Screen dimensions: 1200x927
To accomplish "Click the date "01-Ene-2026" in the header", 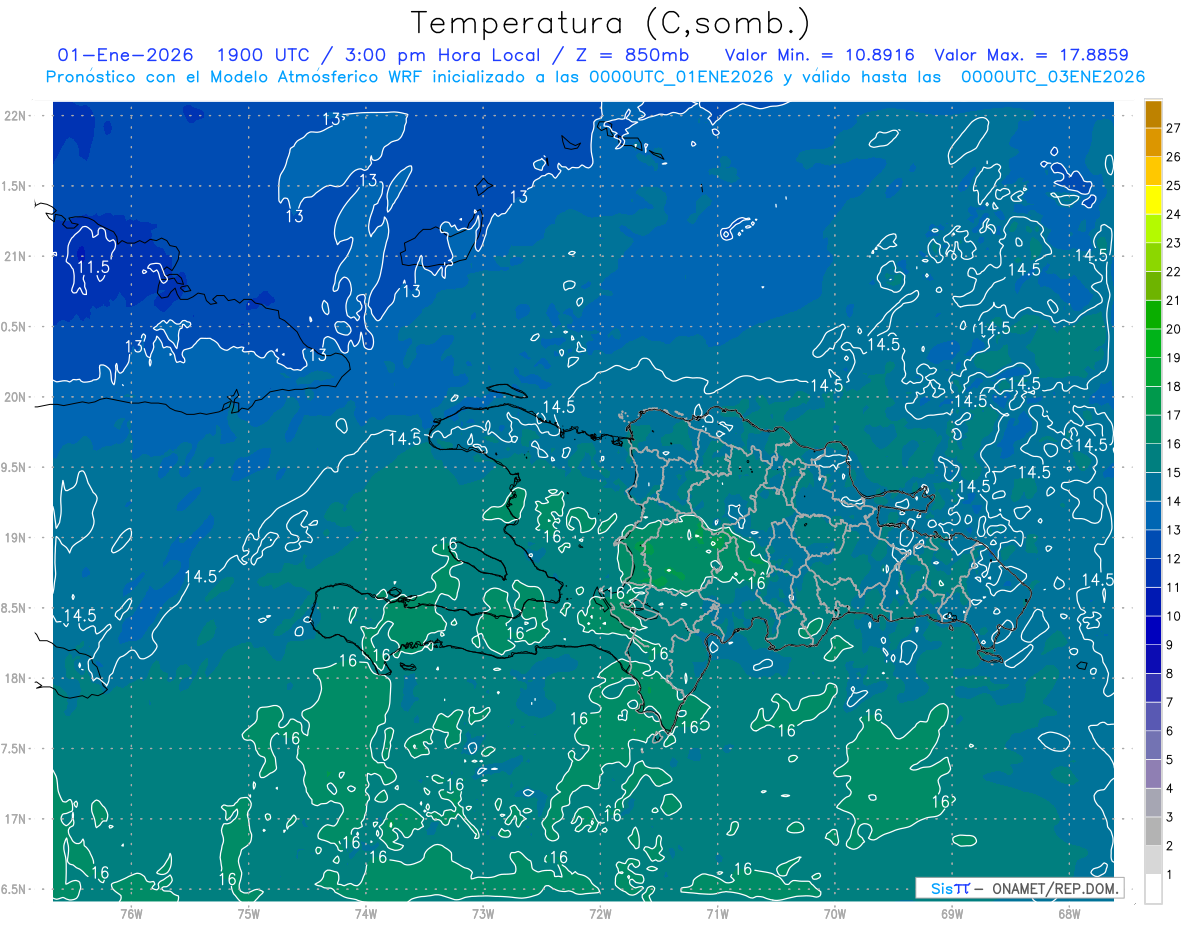I will [125, 55].
